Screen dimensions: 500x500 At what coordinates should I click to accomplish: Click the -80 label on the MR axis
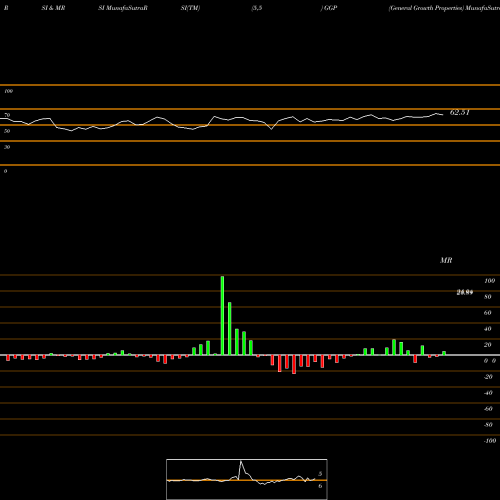point(488,425)
